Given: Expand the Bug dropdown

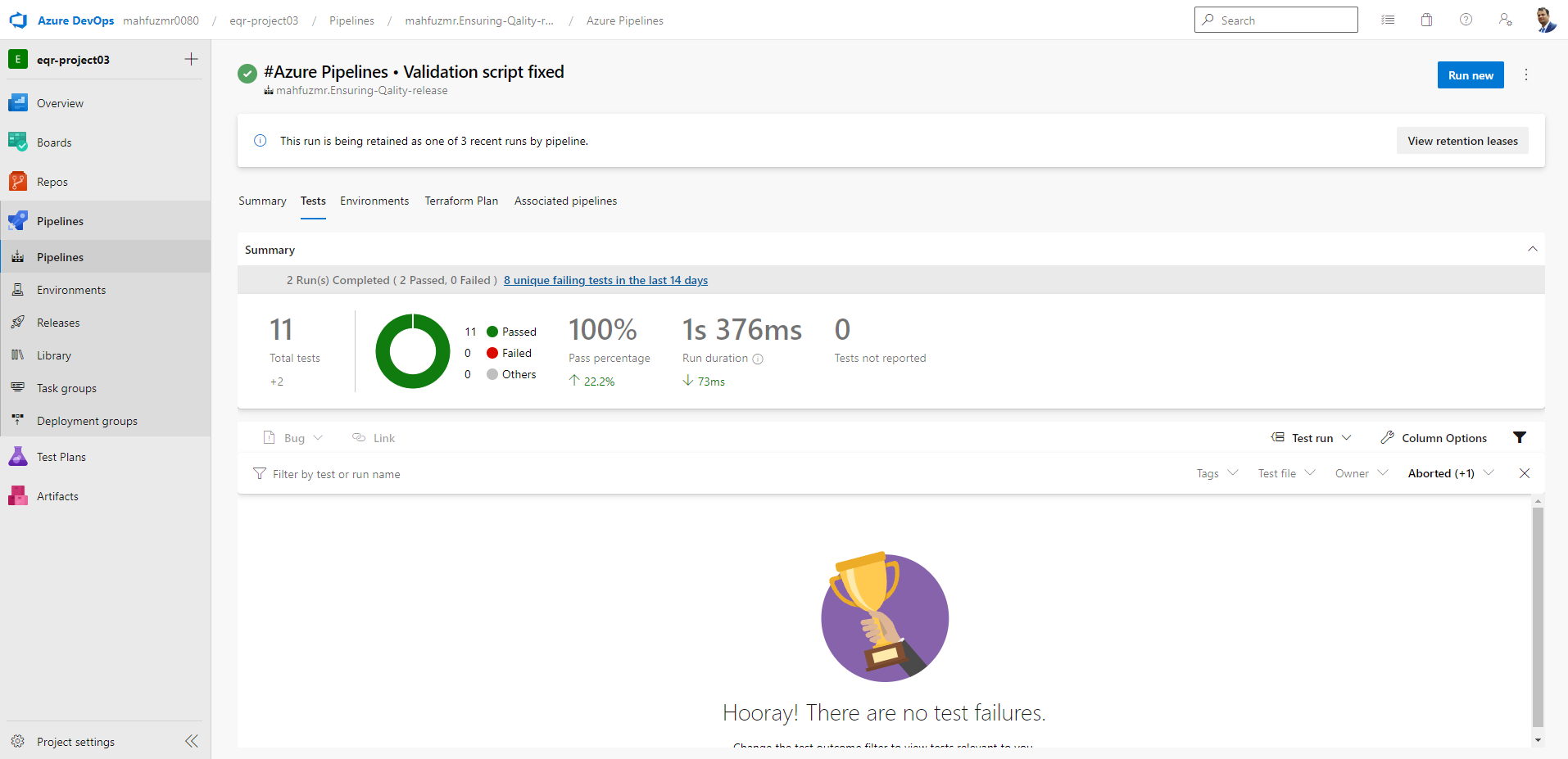Looking at the screenshot, I should click(293, 438).
